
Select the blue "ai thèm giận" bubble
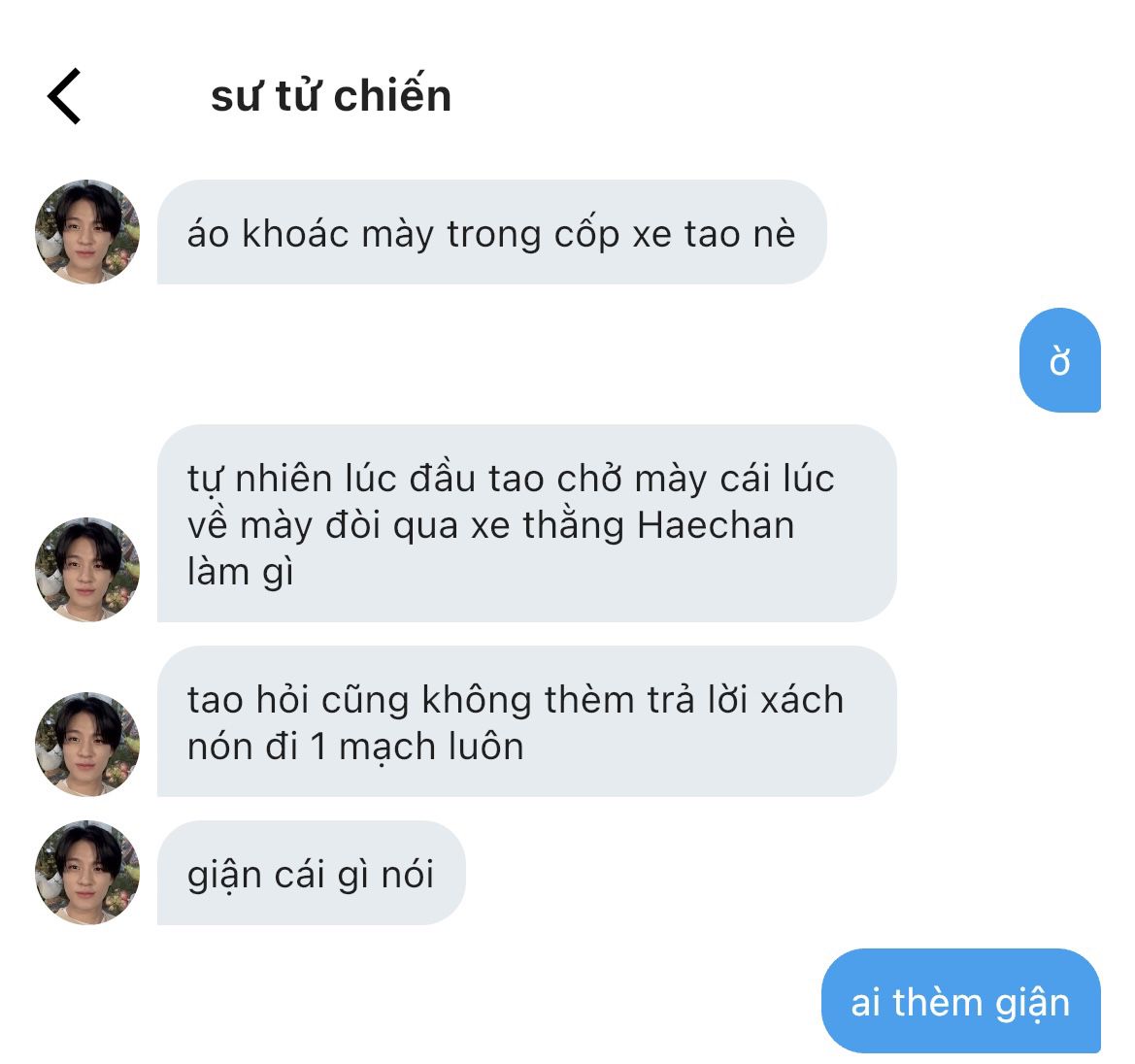(x=960, y=1001)
